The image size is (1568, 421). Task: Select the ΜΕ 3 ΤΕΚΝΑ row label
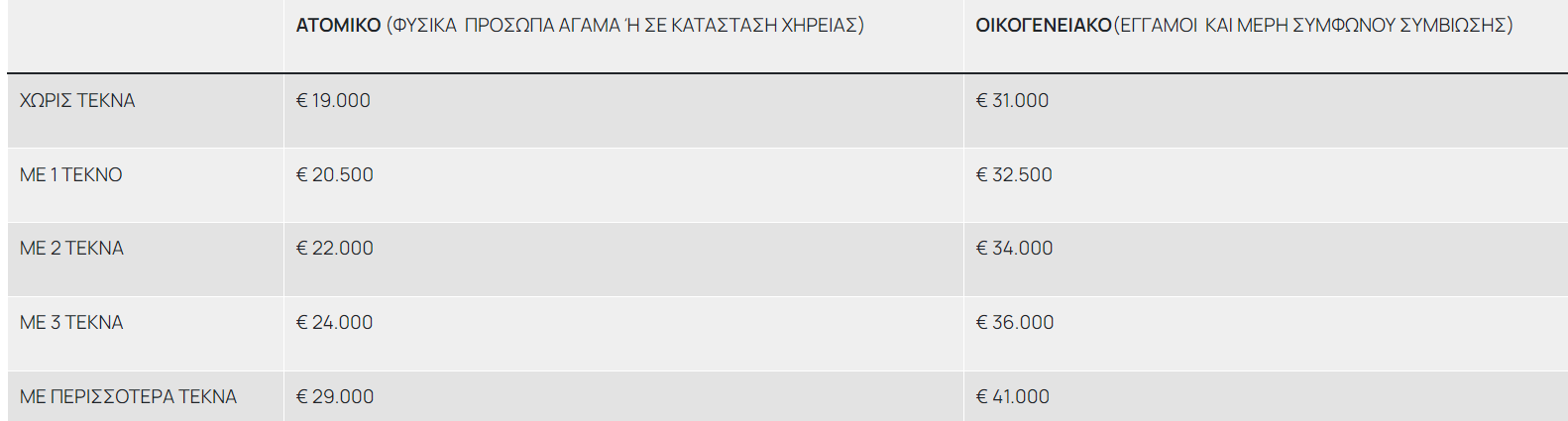[x=71, y=323]
